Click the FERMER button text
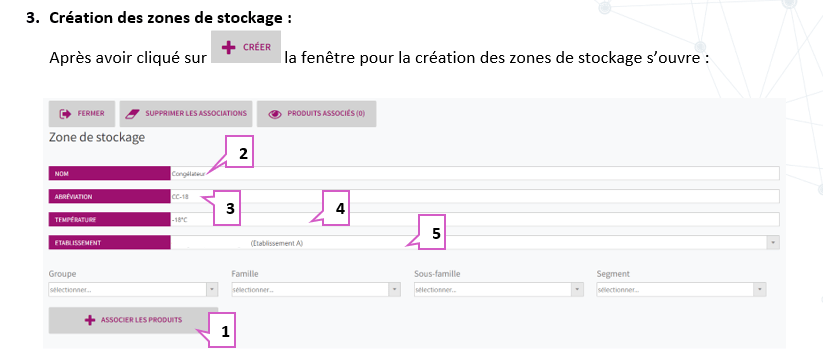This screenshot has width=823, height=360. (91, 113)
